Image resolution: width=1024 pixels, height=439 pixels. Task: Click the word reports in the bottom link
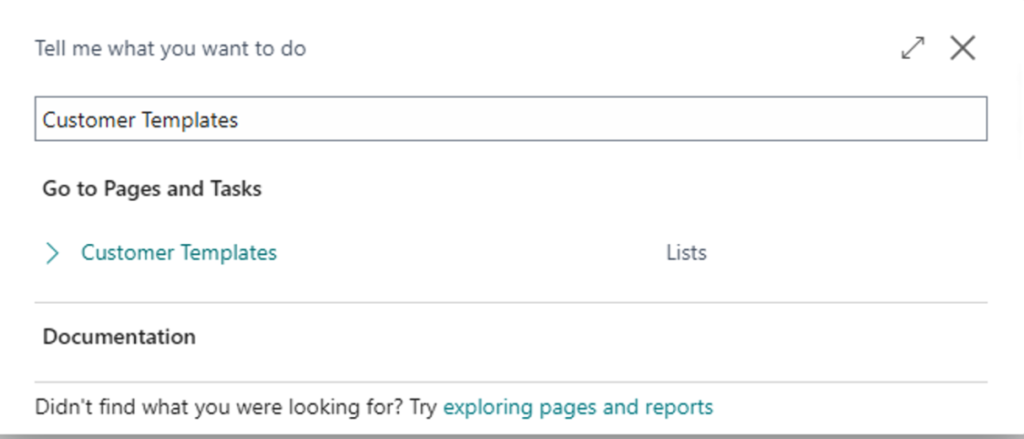click(681, 407)
